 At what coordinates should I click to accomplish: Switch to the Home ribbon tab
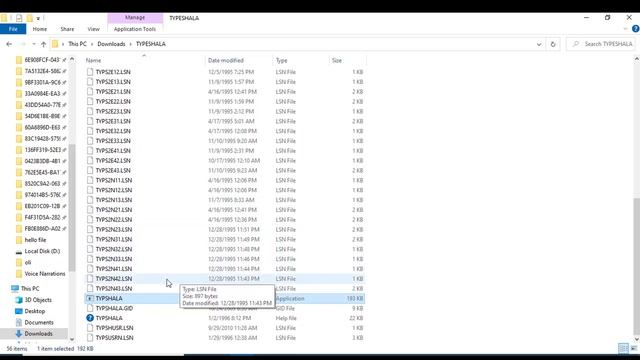tap(40, 29)
